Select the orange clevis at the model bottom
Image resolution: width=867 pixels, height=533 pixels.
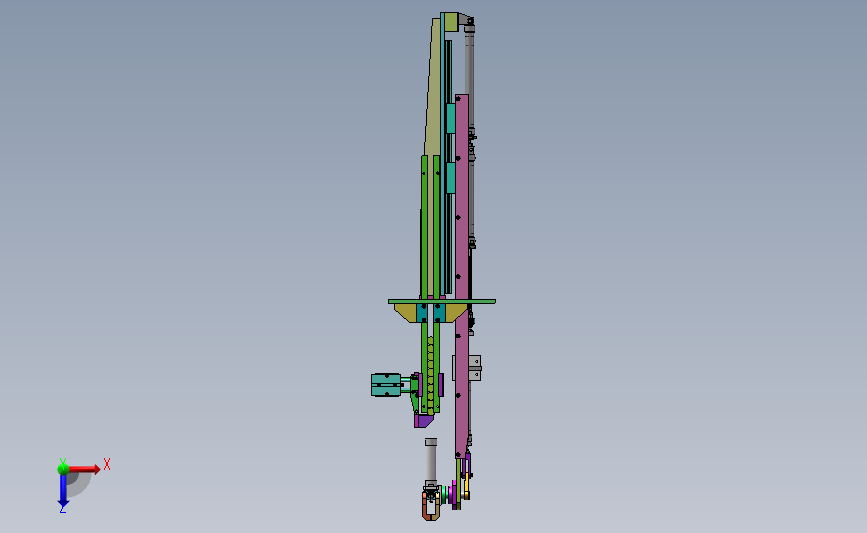tap(431, 506)
